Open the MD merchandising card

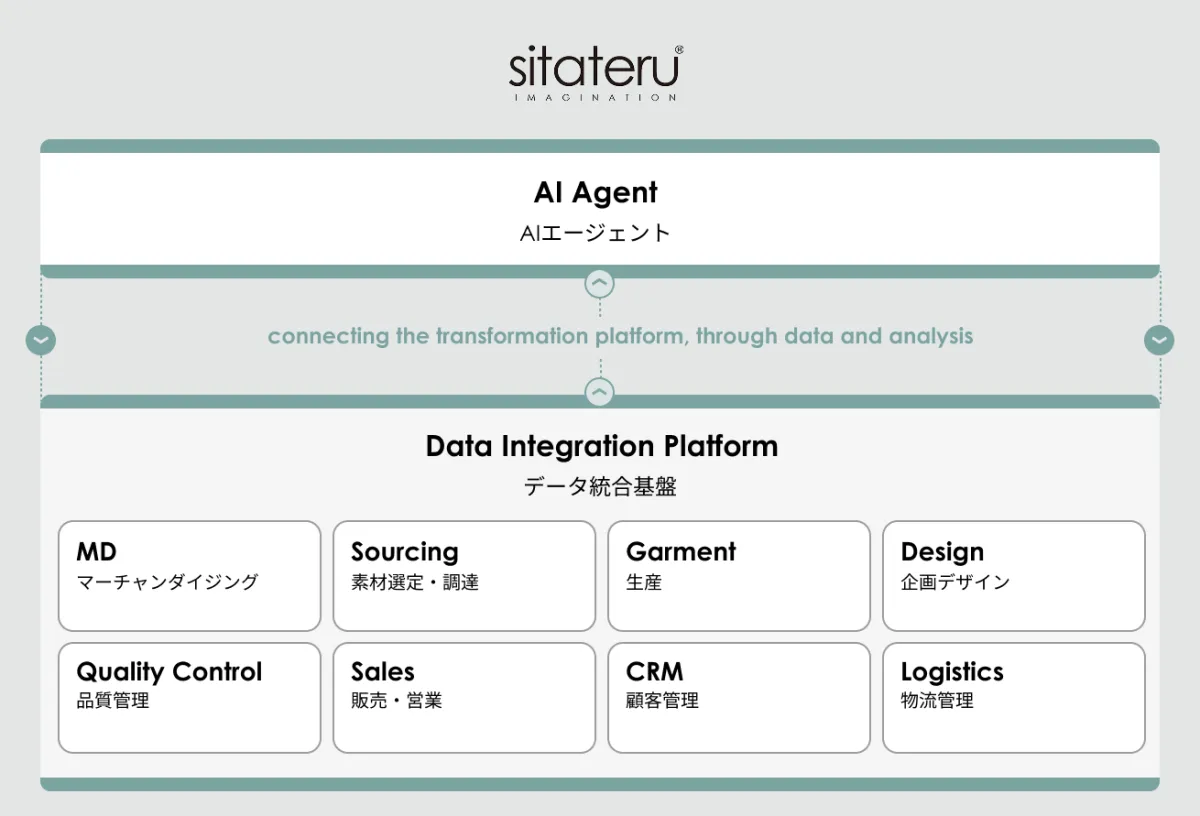point(189,575)
